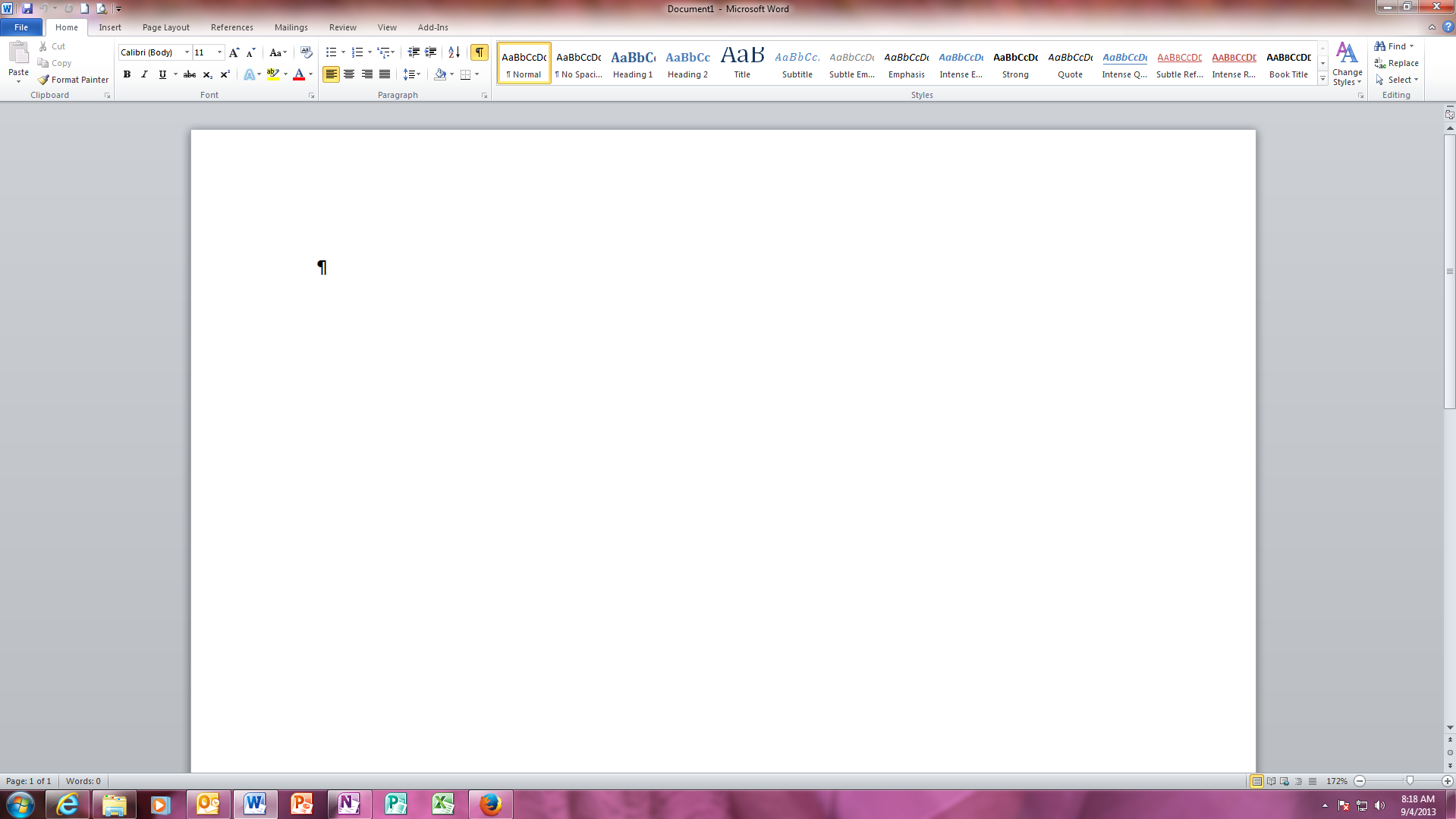Click the Replace button
The height and width of the screenshot is (819, 1456).
[1397, 63]
